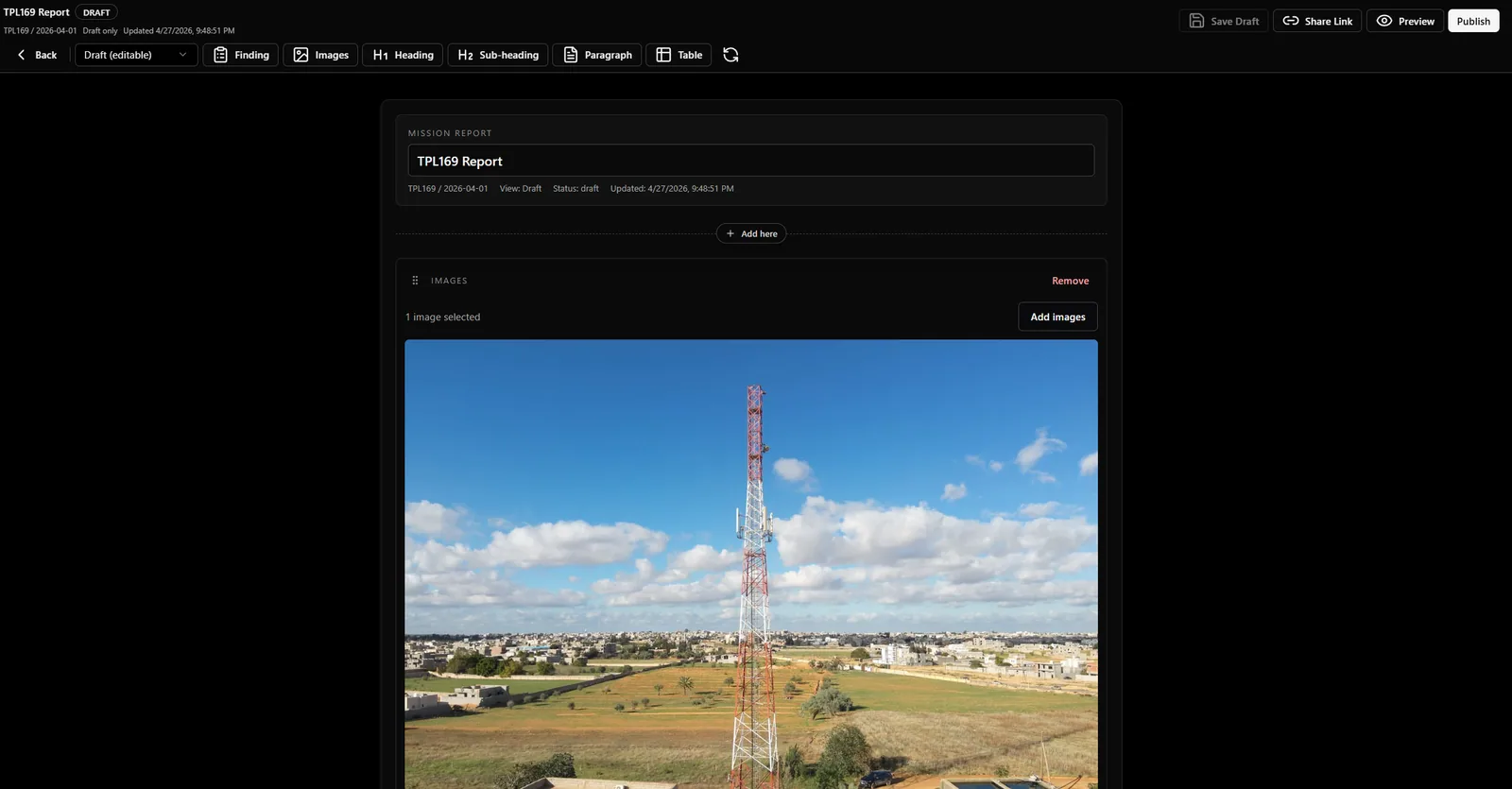1512x789 pixels.
Task: Insert an Images block from toolbar
Action: coord(320,55)
